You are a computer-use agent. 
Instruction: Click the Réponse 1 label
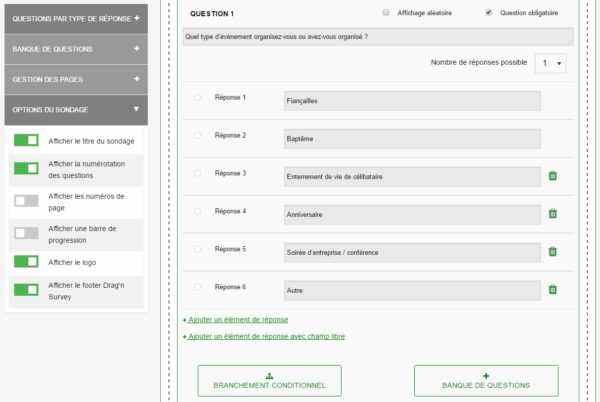click(x=230, y=98)
